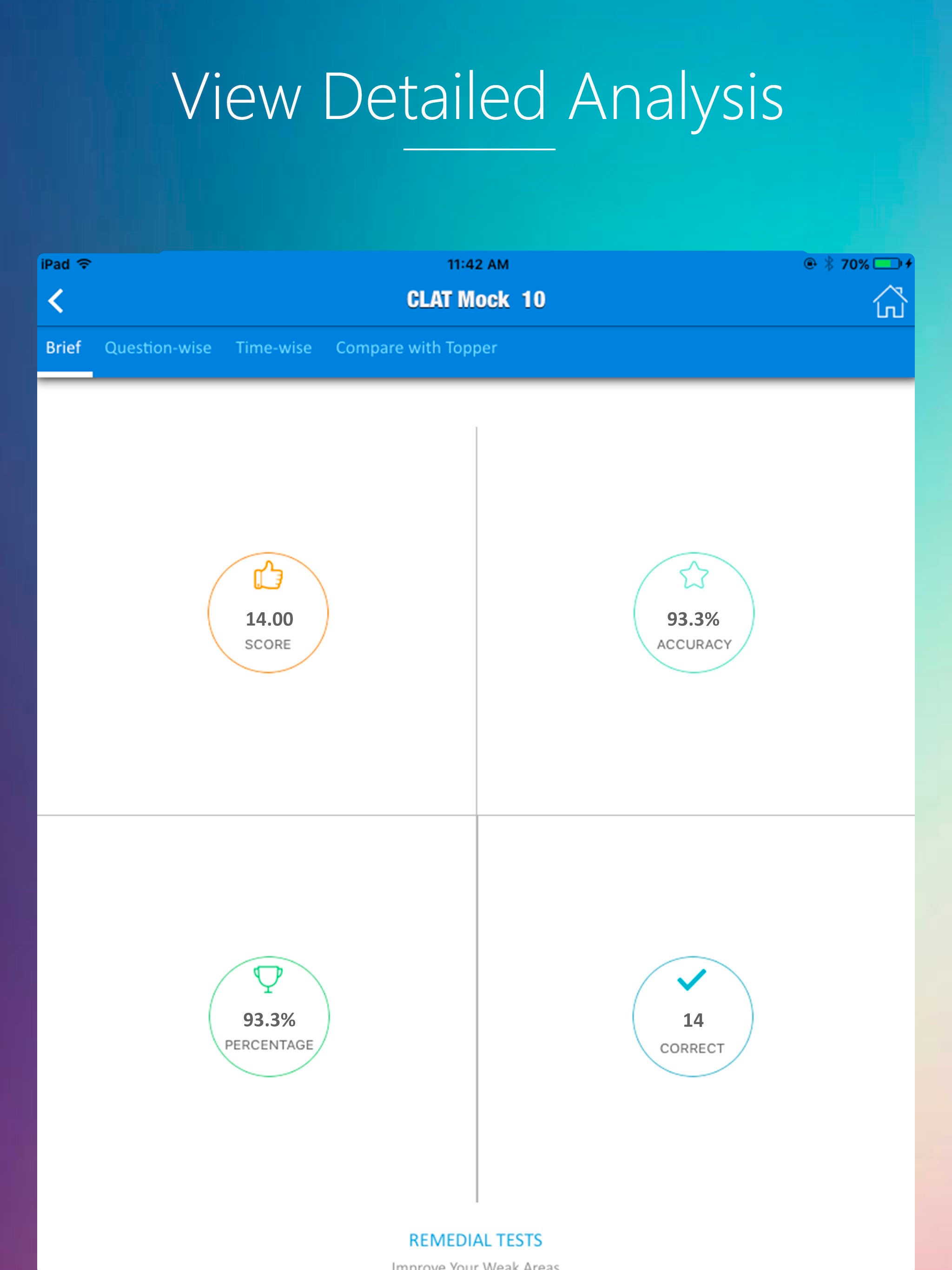Viewport: 952px width, 1270px height.
Task: Click the 70% battery percentage text
Action: coord(854,264)
